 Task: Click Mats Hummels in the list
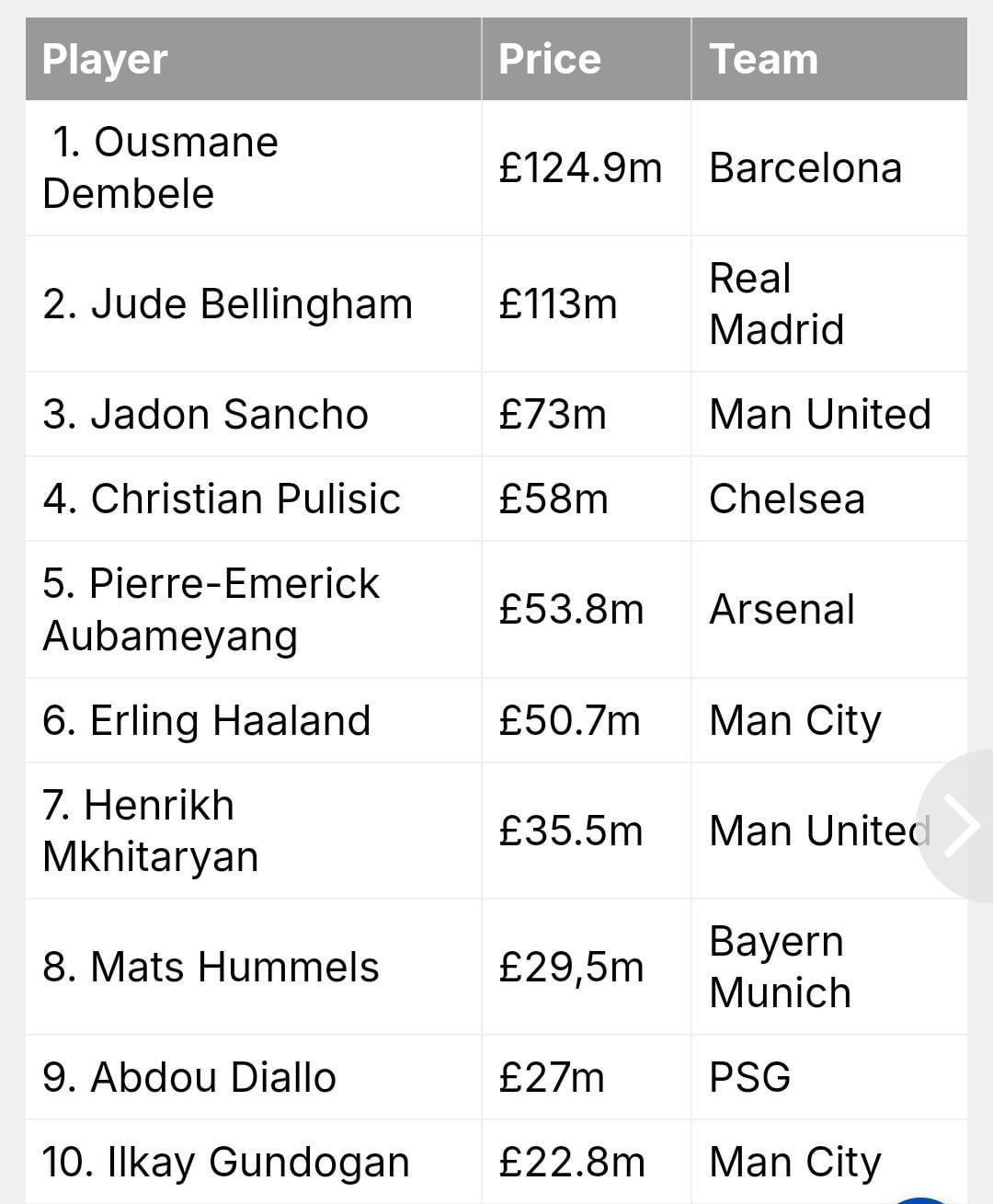(x=211, y=967)
